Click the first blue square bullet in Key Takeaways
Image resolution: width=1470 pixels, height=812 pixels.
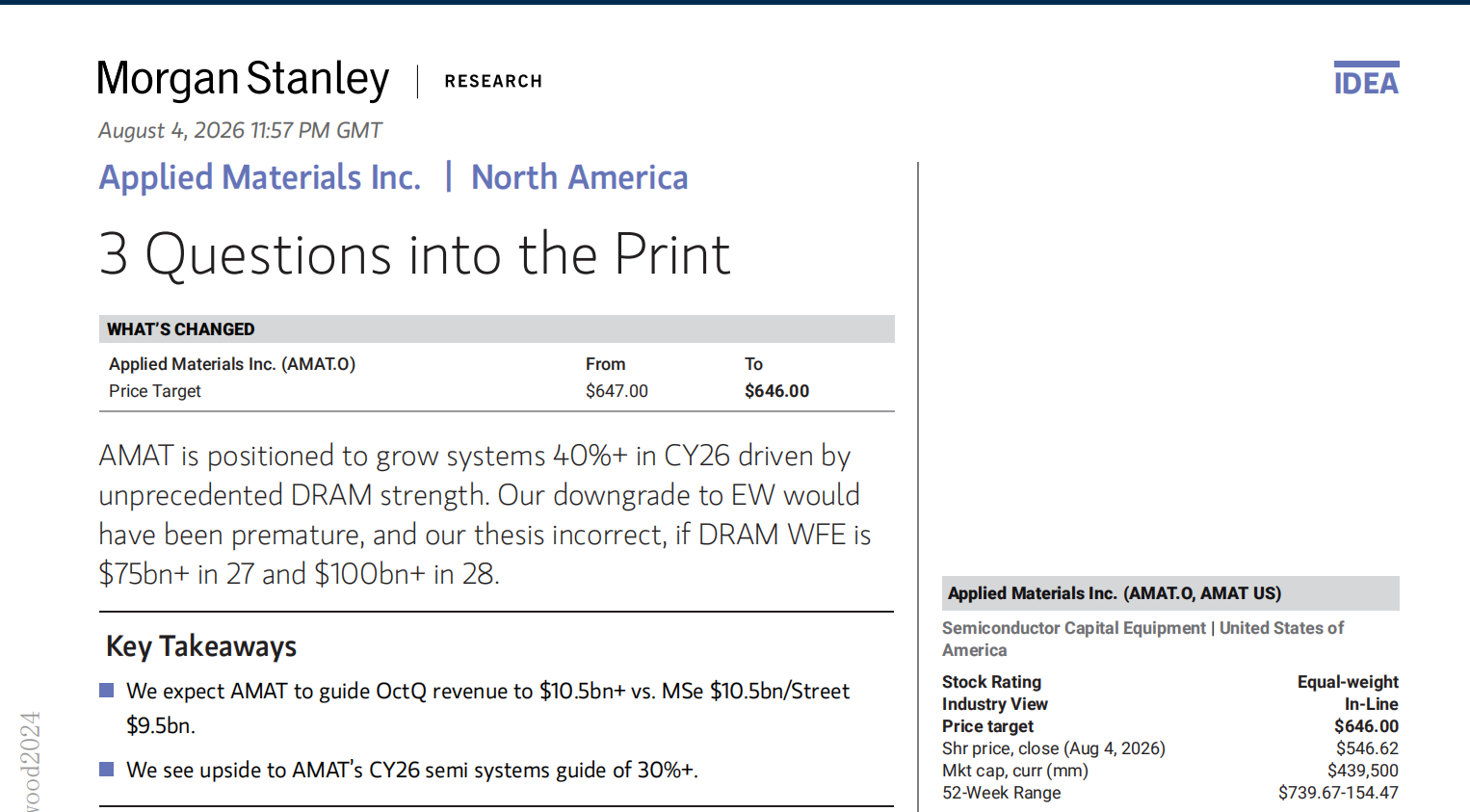point(107,690)
